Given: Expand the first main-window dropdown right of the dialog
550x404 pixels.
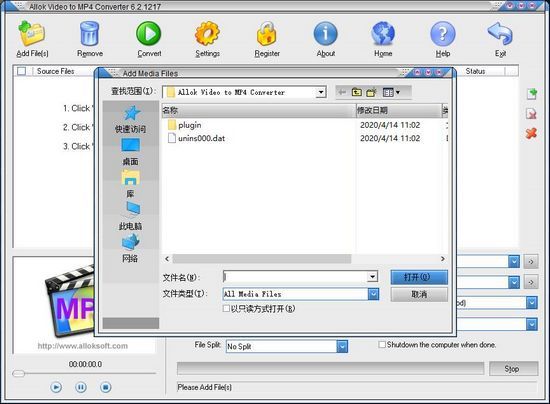Looking at the screenshot, I should [514, 262].
